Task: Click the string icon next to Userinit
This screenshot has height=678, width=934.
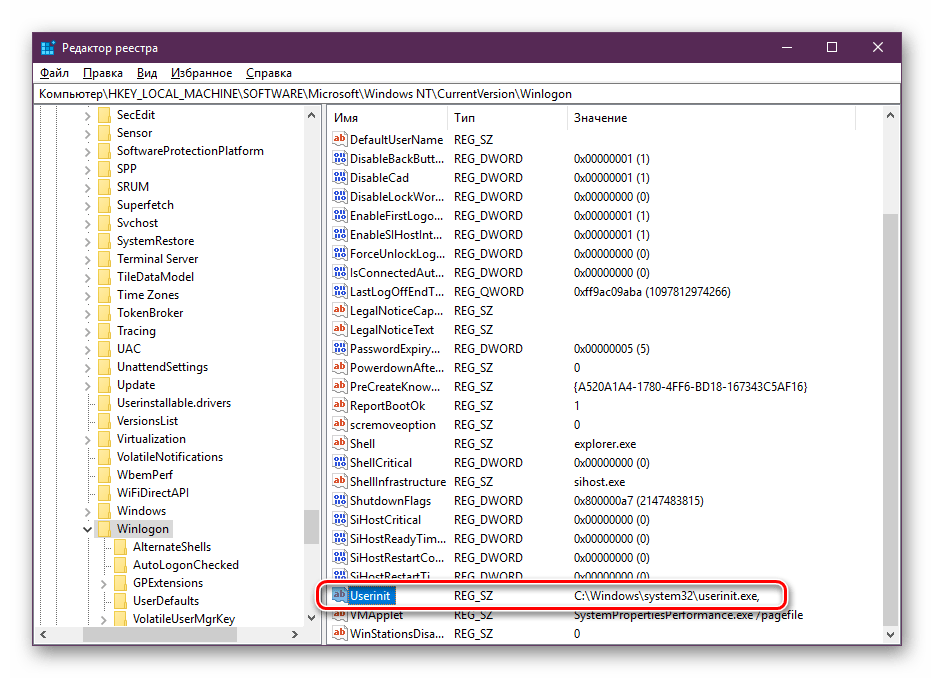Action: (x=339, y=596)
